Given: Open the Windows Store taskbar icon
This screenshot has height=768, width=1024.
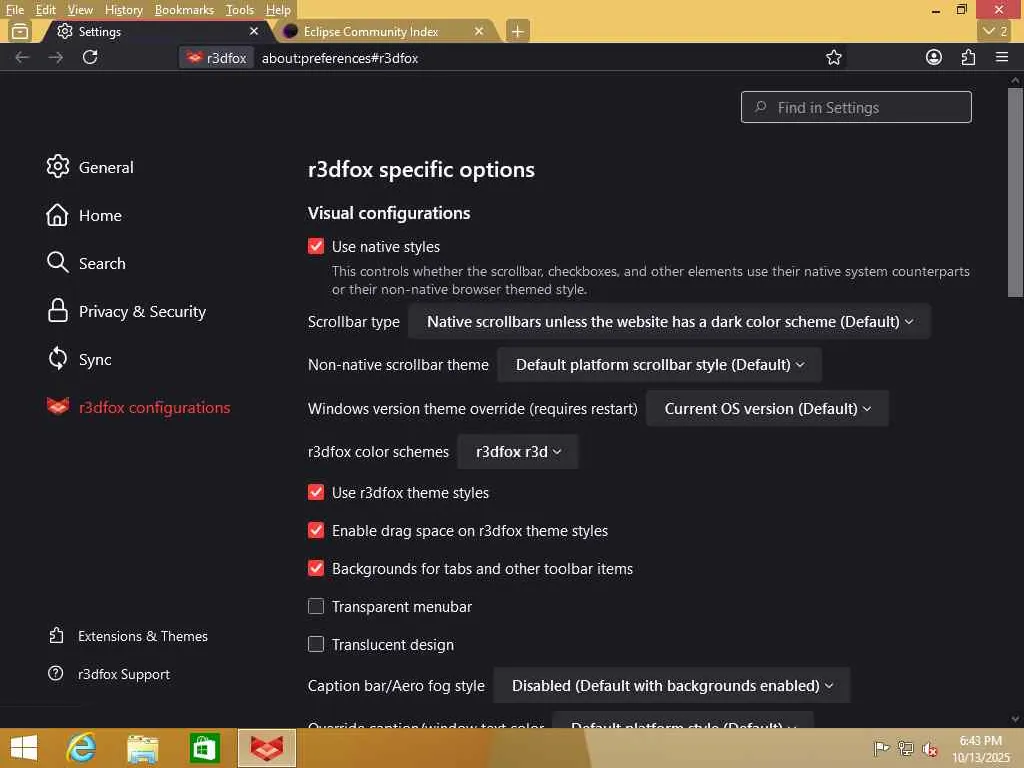Looking at the screenshot, I should click(204, 748).
